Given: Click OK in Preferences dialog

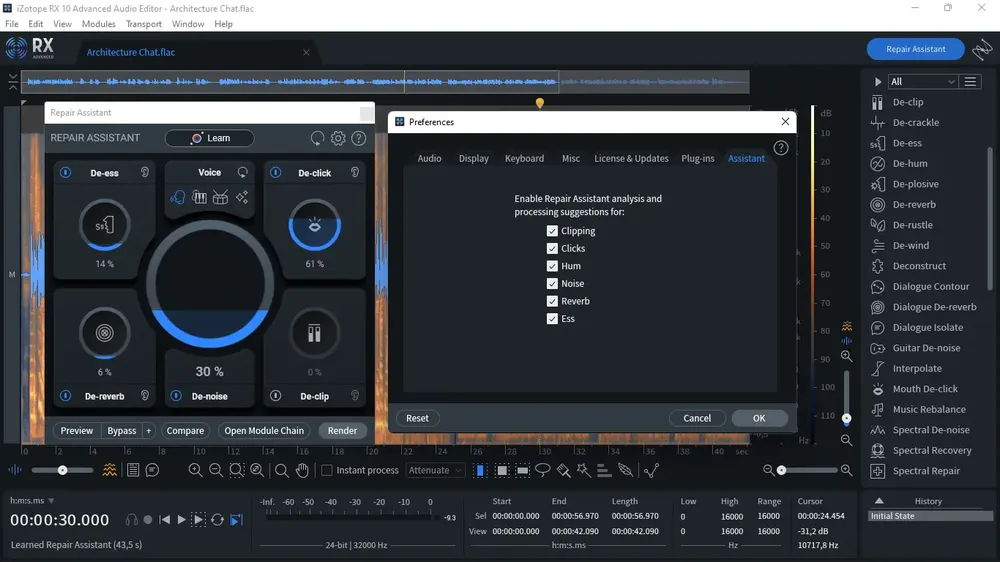Looking at the screenshot, I should pyautogui.click(x=759, y=418).
